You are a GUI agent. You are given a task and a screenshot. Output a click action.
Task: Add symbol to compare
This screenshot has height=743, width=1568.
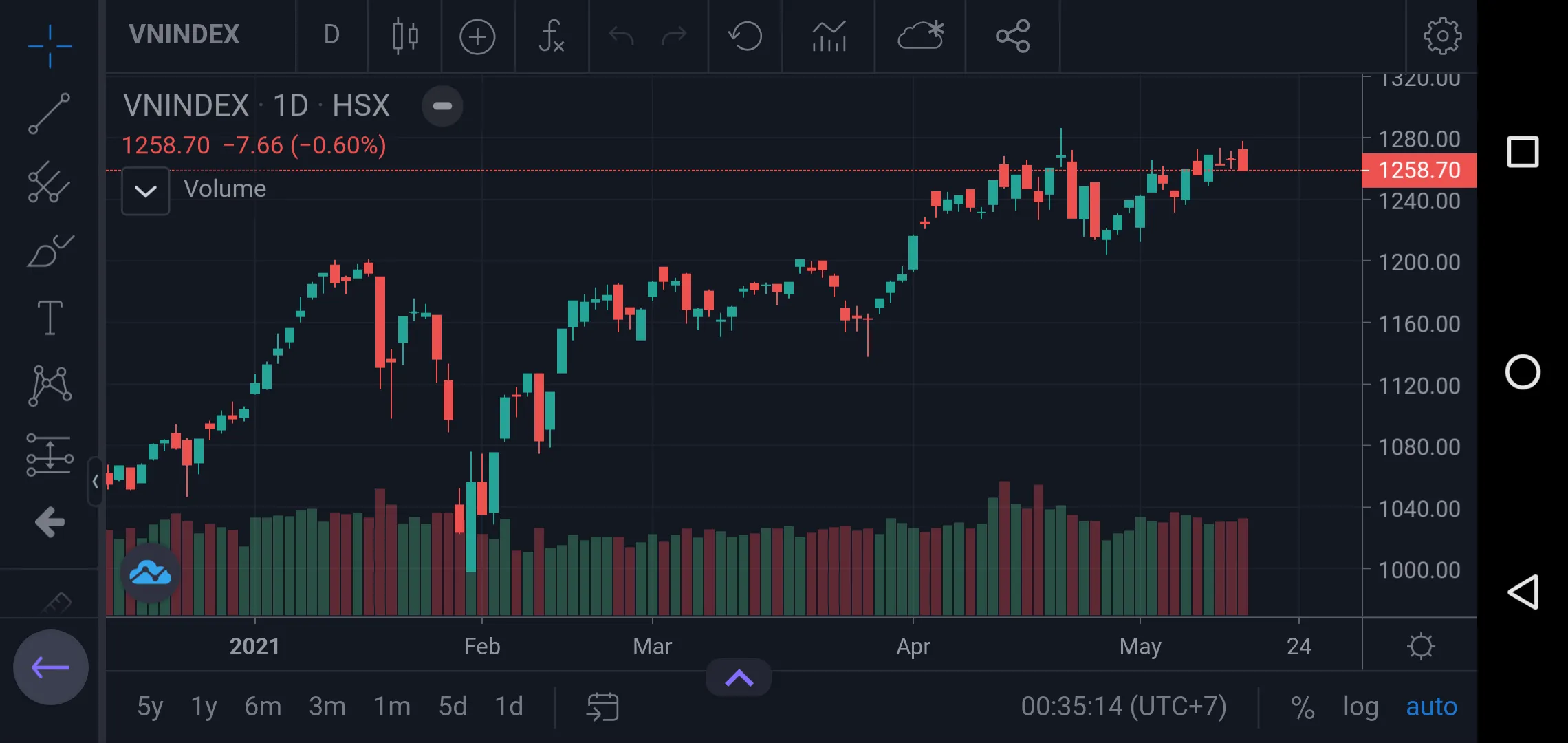pos(477,36)
